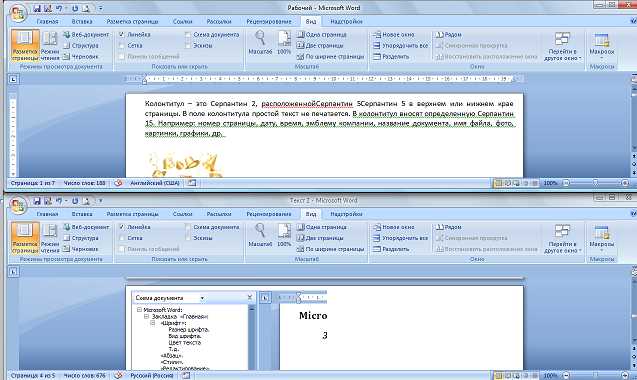The width and height of the screenshot is (637, 380).
Task: Toggle the Линейка checkbox in the Текст 2 window
Action: click(x=122, y=227)
